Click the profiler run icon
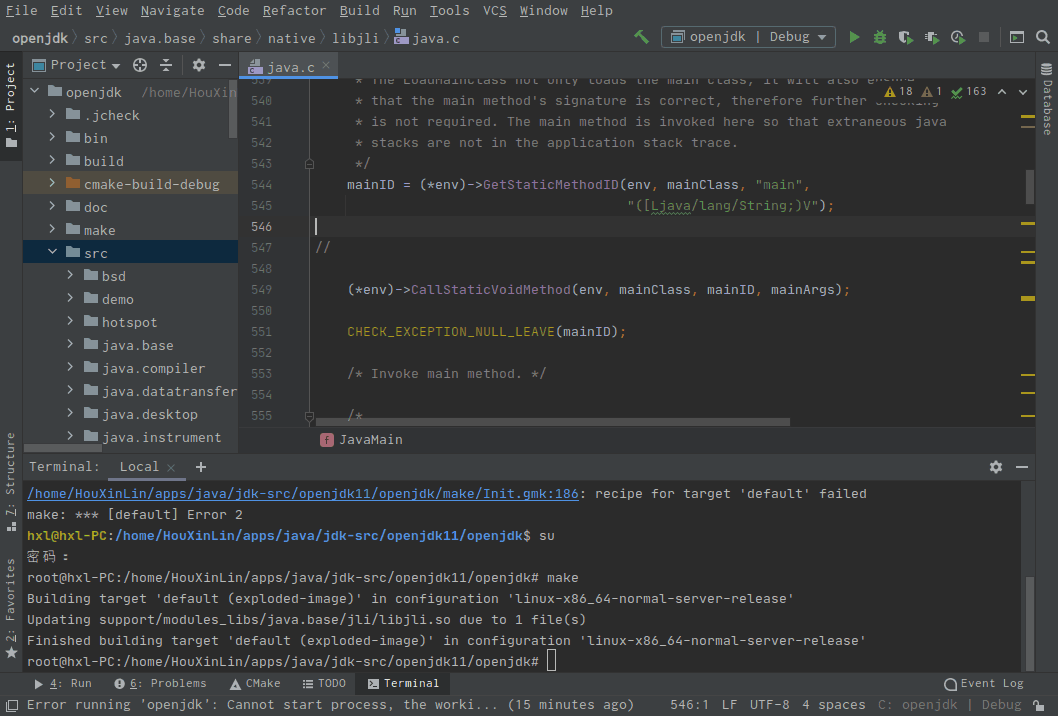Image resolution: width=1058 pixels, height=716 pixels. pyautogui.click(x=957, y=37)
